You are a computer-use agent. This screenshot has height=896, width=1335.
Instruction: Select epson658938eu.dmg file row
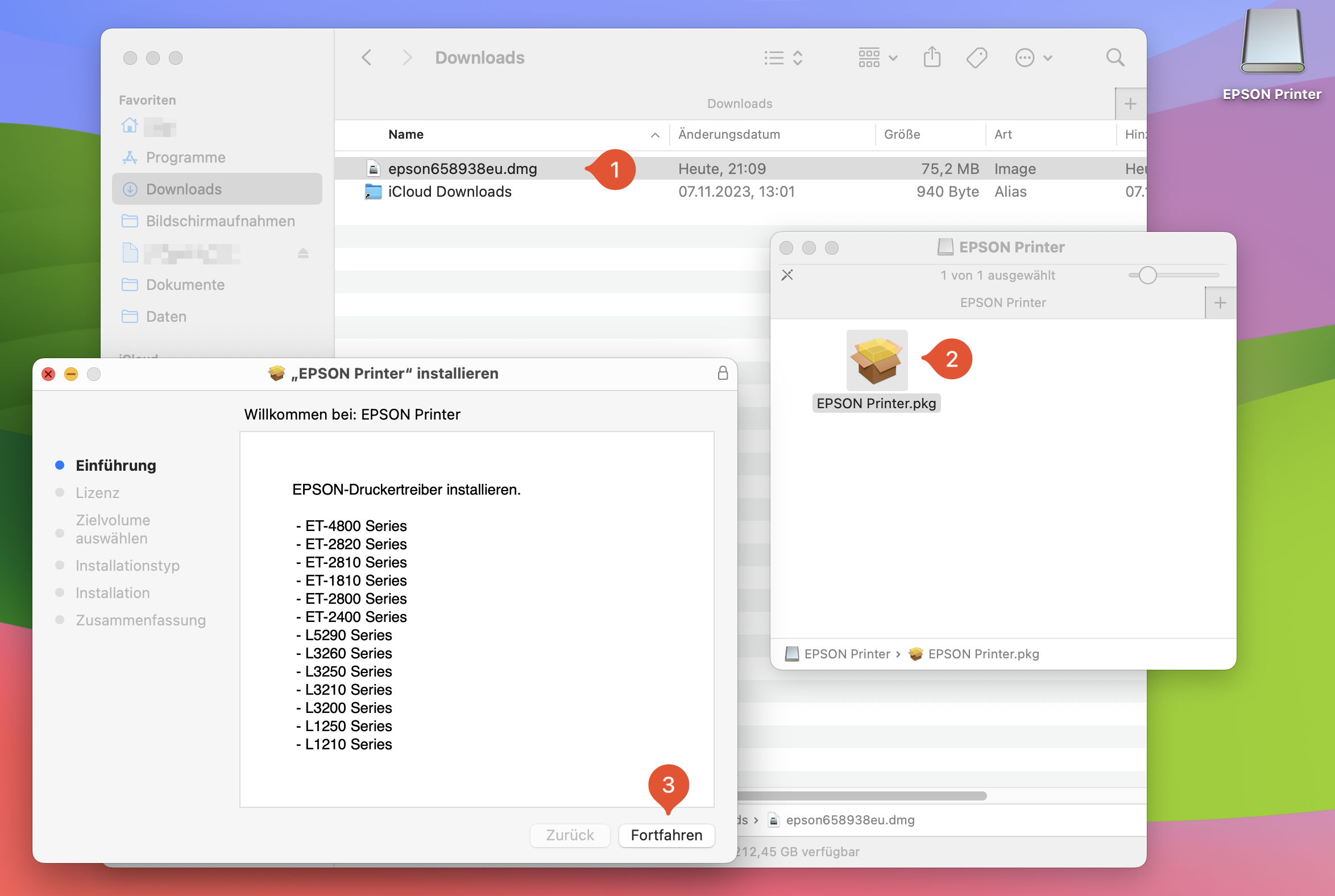coord(462,169)
